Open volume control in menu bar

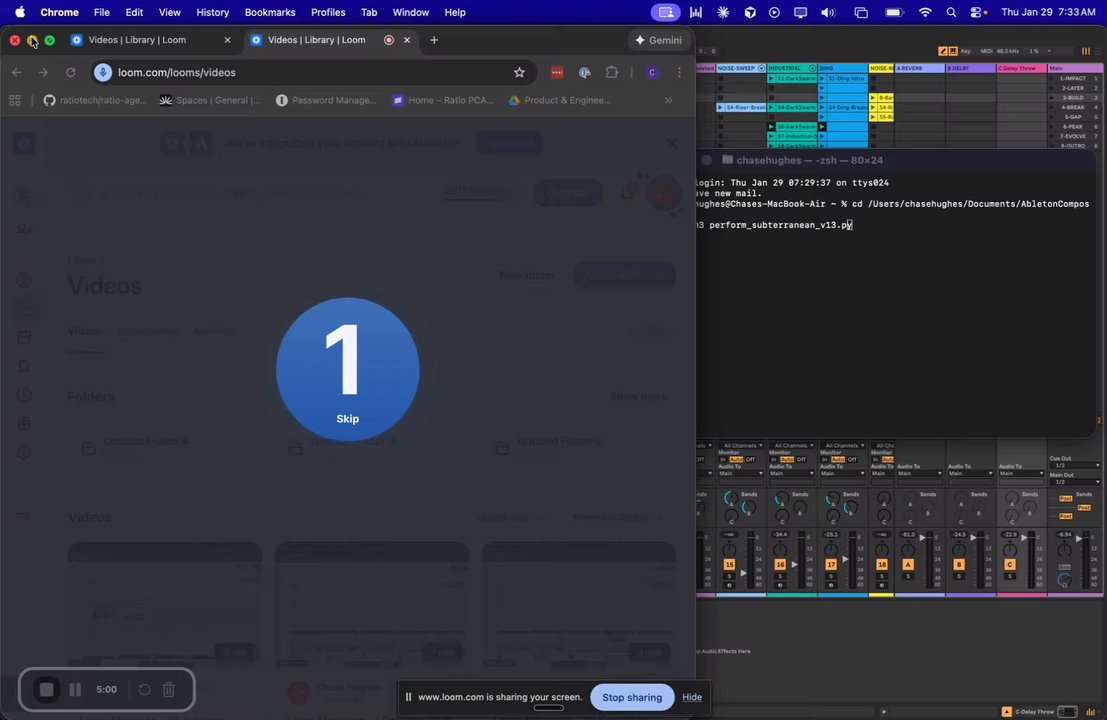tap(828, 12)
